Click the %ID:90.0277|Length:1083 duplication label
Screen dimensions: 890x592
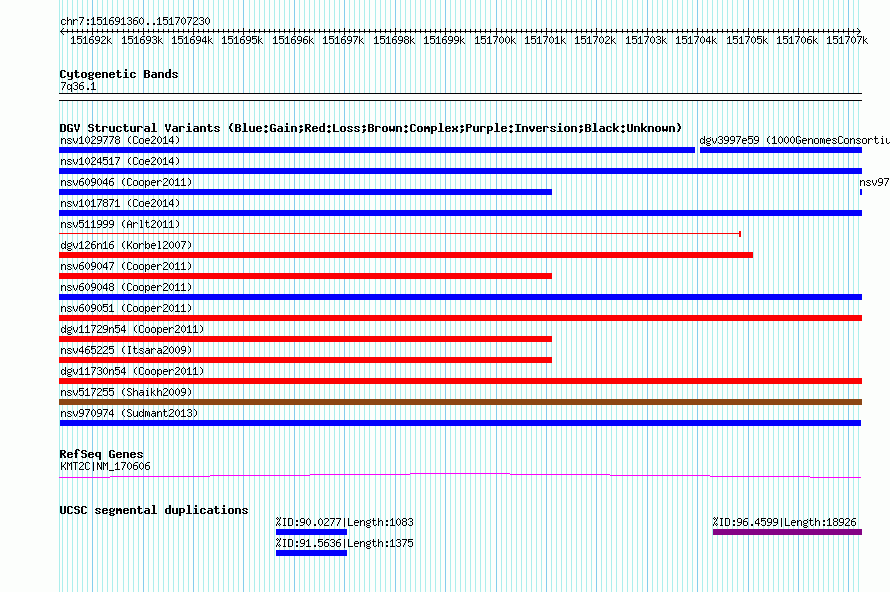pyautogui.click(x=345, y=522)
